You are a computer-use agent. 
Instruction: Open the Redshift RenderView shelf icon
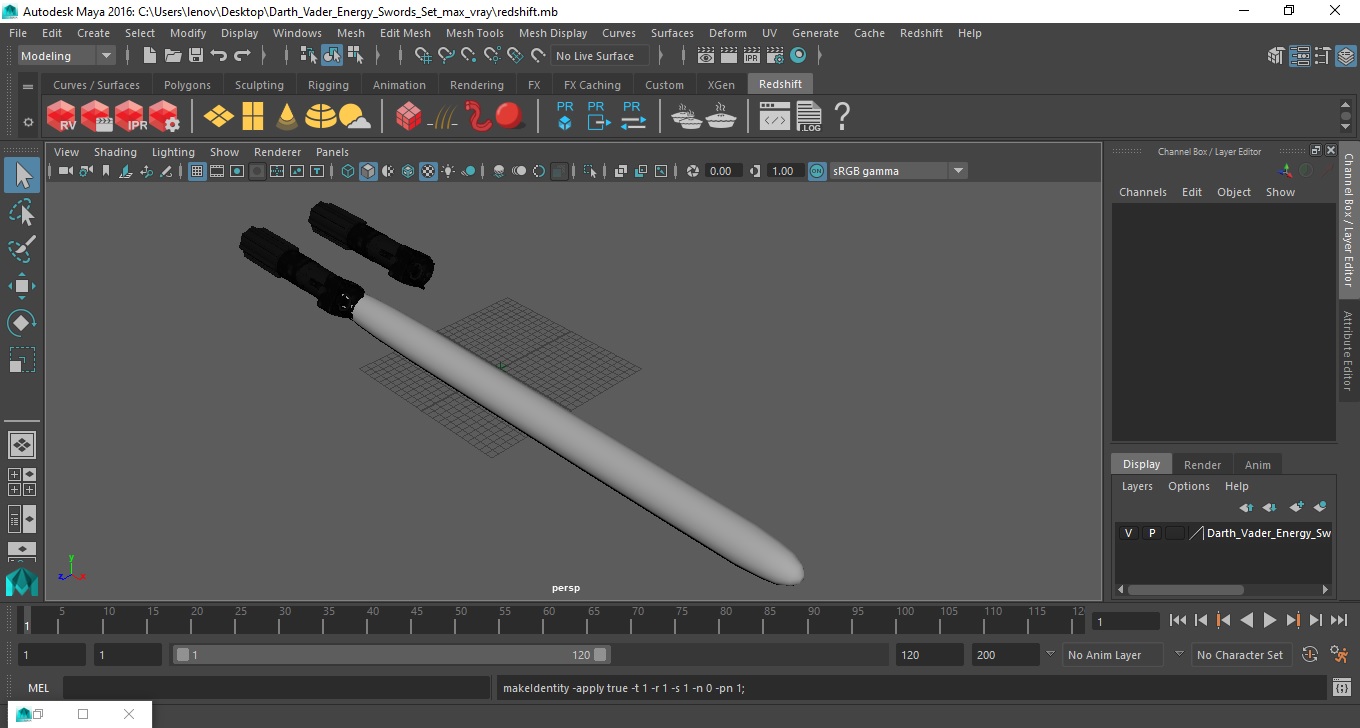pyautogui.click(x=62, y=117)
